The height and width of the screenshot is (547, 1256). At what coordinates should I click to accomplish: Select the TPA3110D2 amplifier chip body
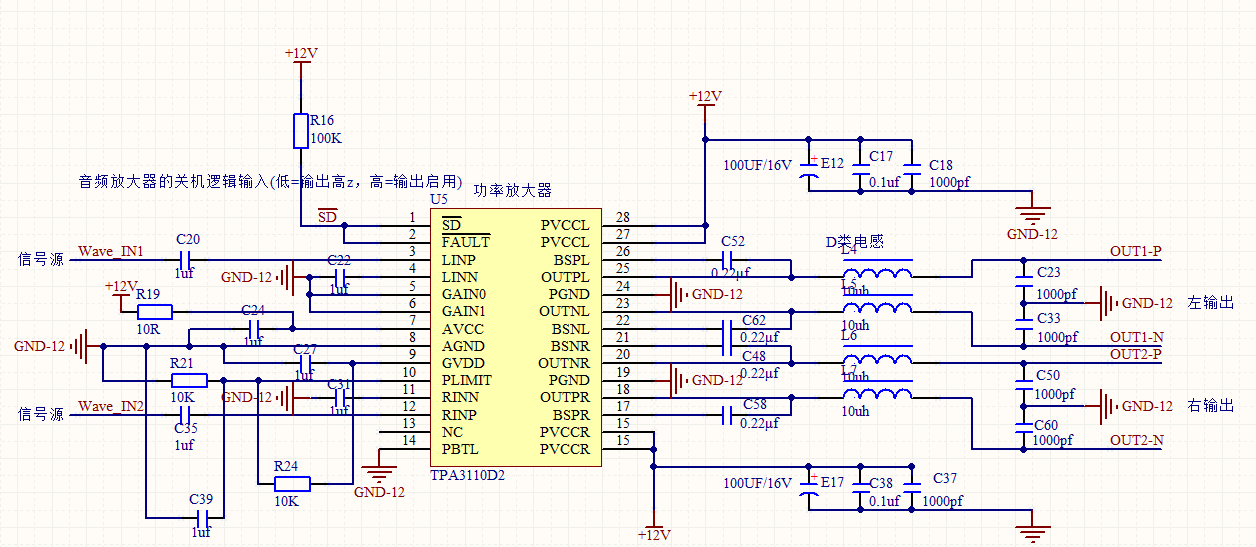(516, 337)
